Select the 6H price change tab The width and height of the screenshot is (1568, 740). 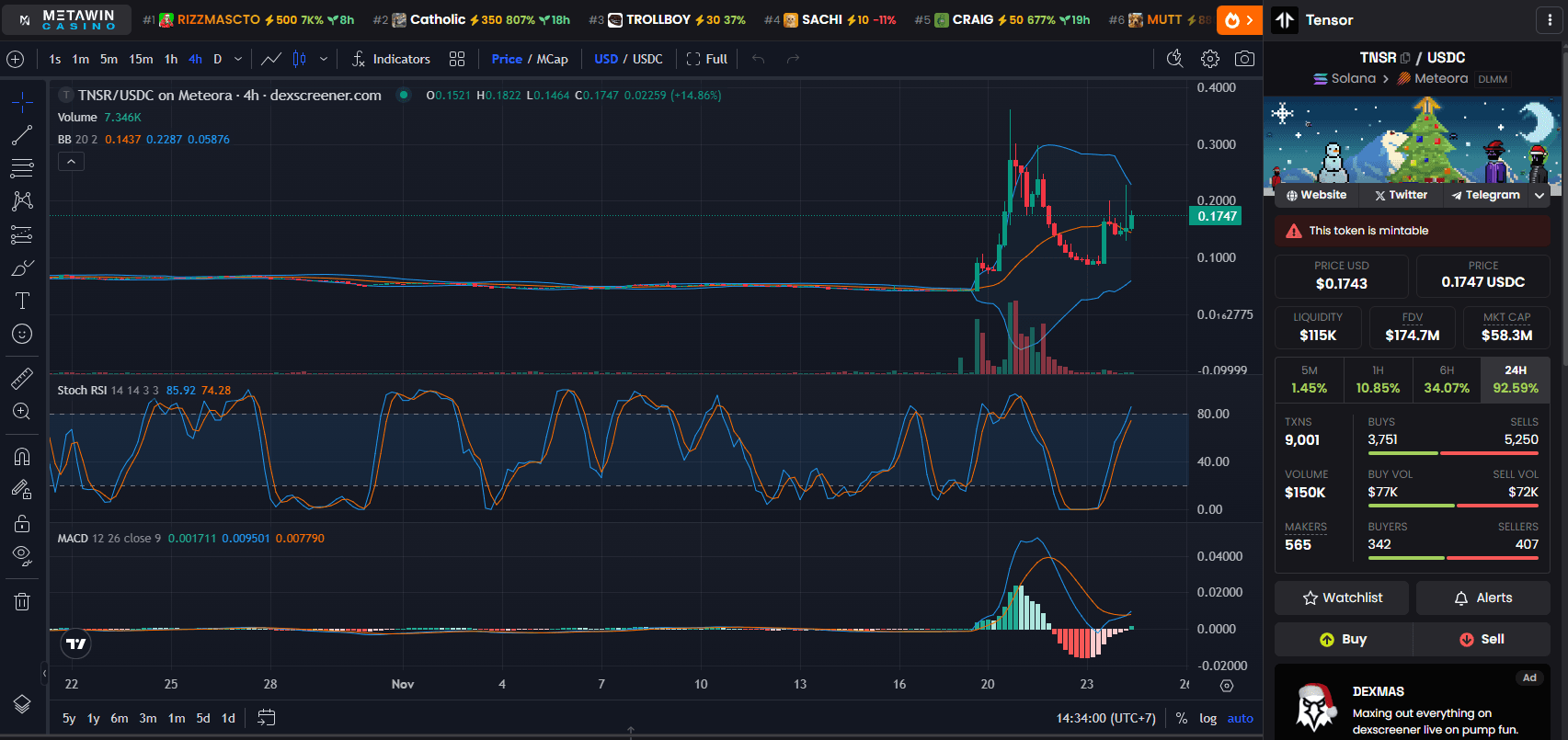pos(1447,380)
